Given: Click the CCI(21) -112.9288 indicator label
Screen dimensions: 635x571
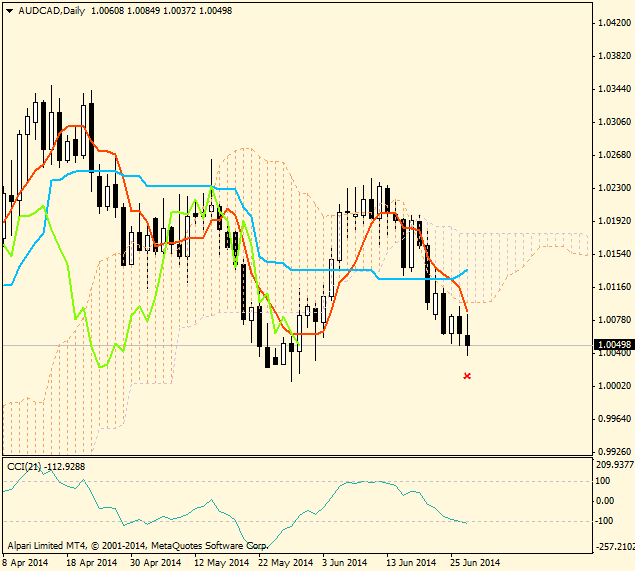Looking at the screenshot, I should coord(46,467).
